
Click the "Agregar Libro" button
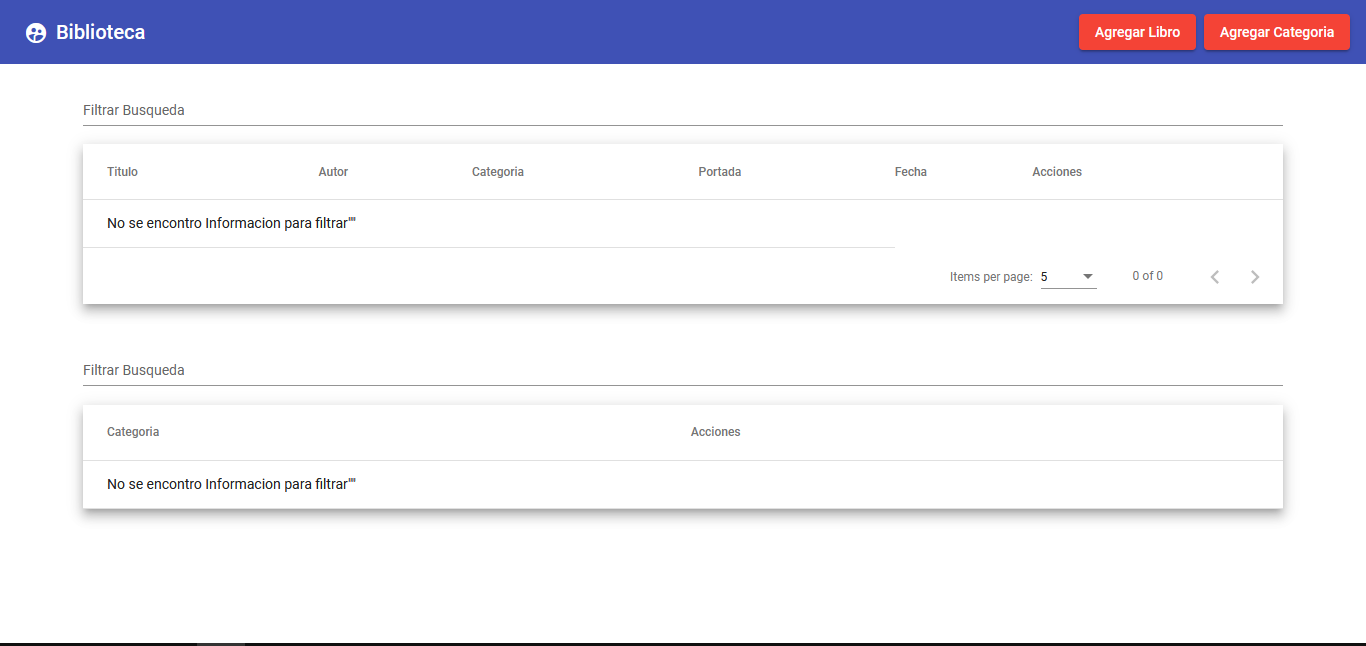click(1137, 31)
